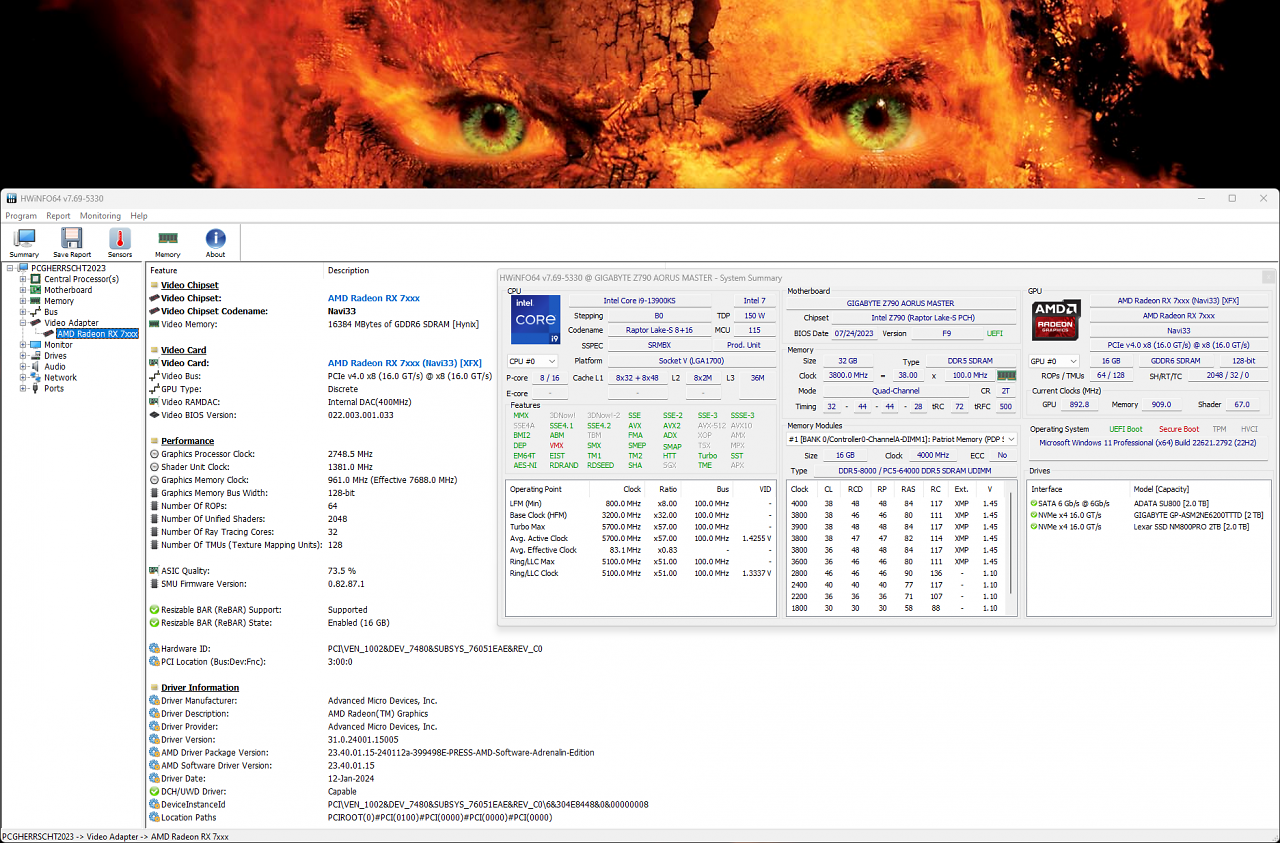Click the Driver Information section heading
This screenshot has width=1280, height=843.
pyautogui.click(x=200, y=688)
